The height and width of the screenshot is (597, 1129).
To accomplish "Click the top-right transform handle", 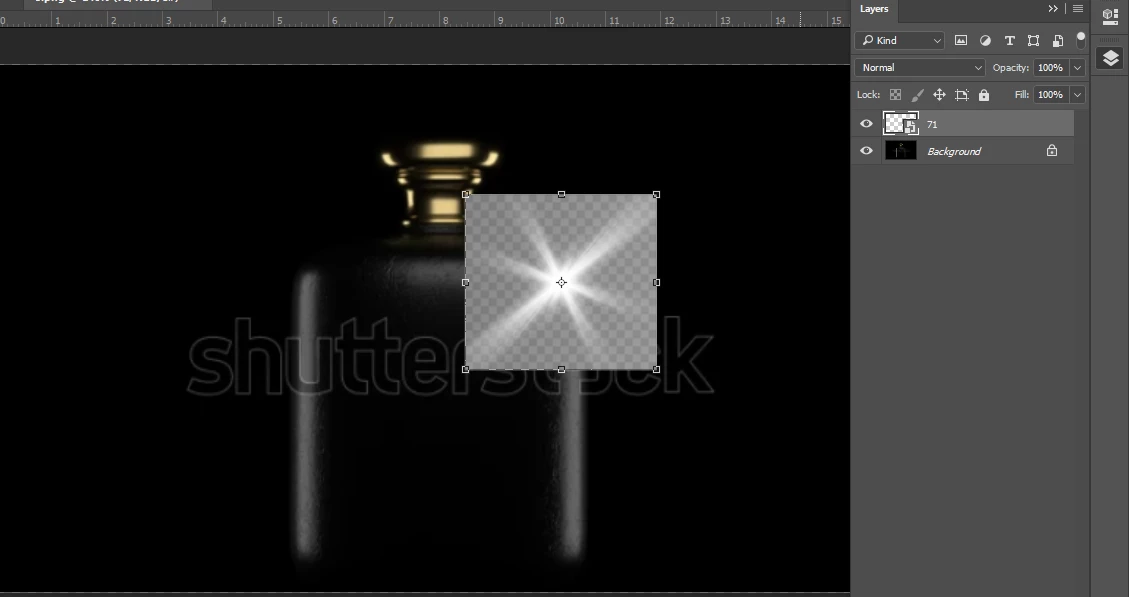I will (657, 194).
